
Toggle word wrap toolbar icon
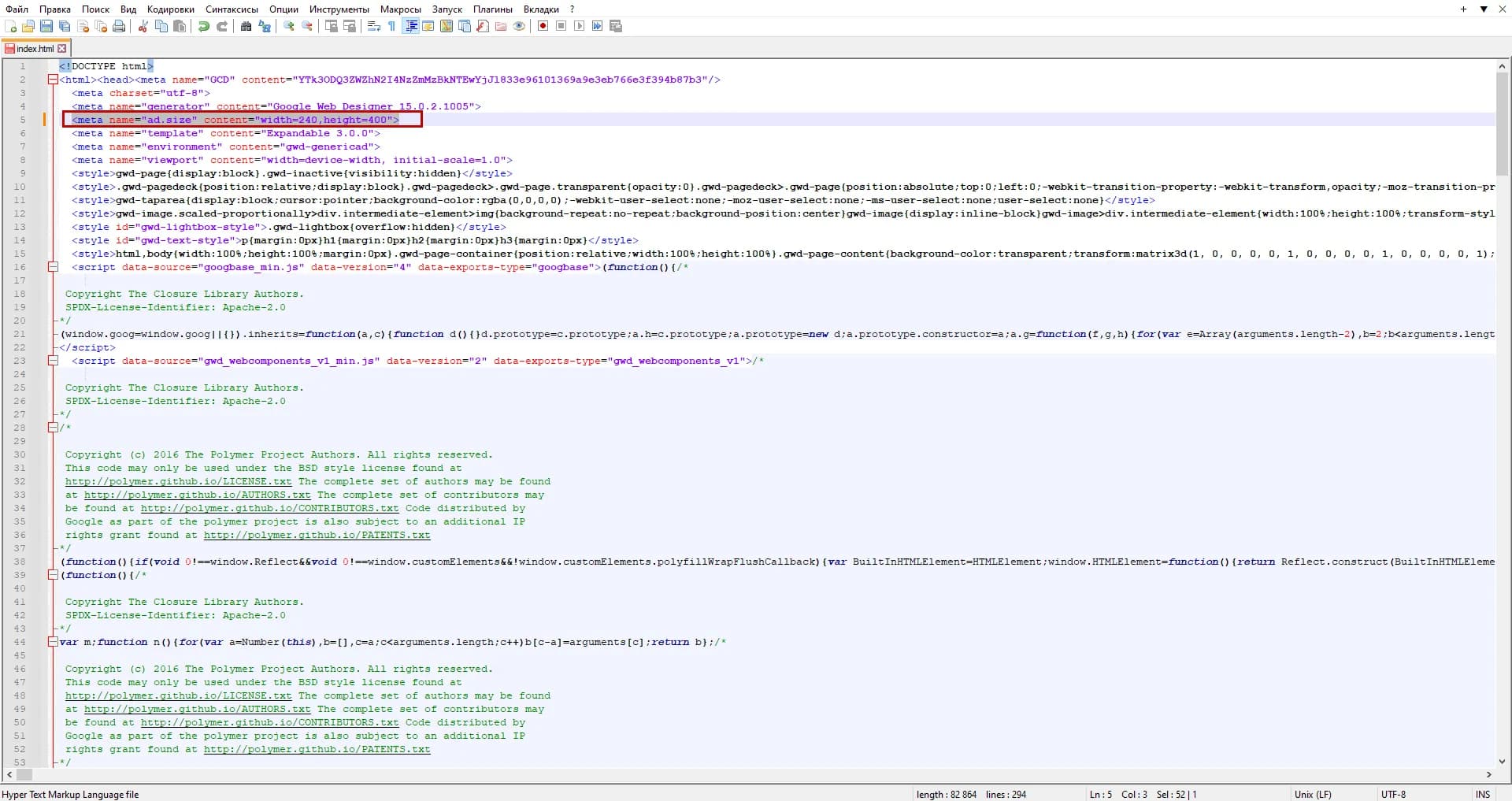click(374, 26)
